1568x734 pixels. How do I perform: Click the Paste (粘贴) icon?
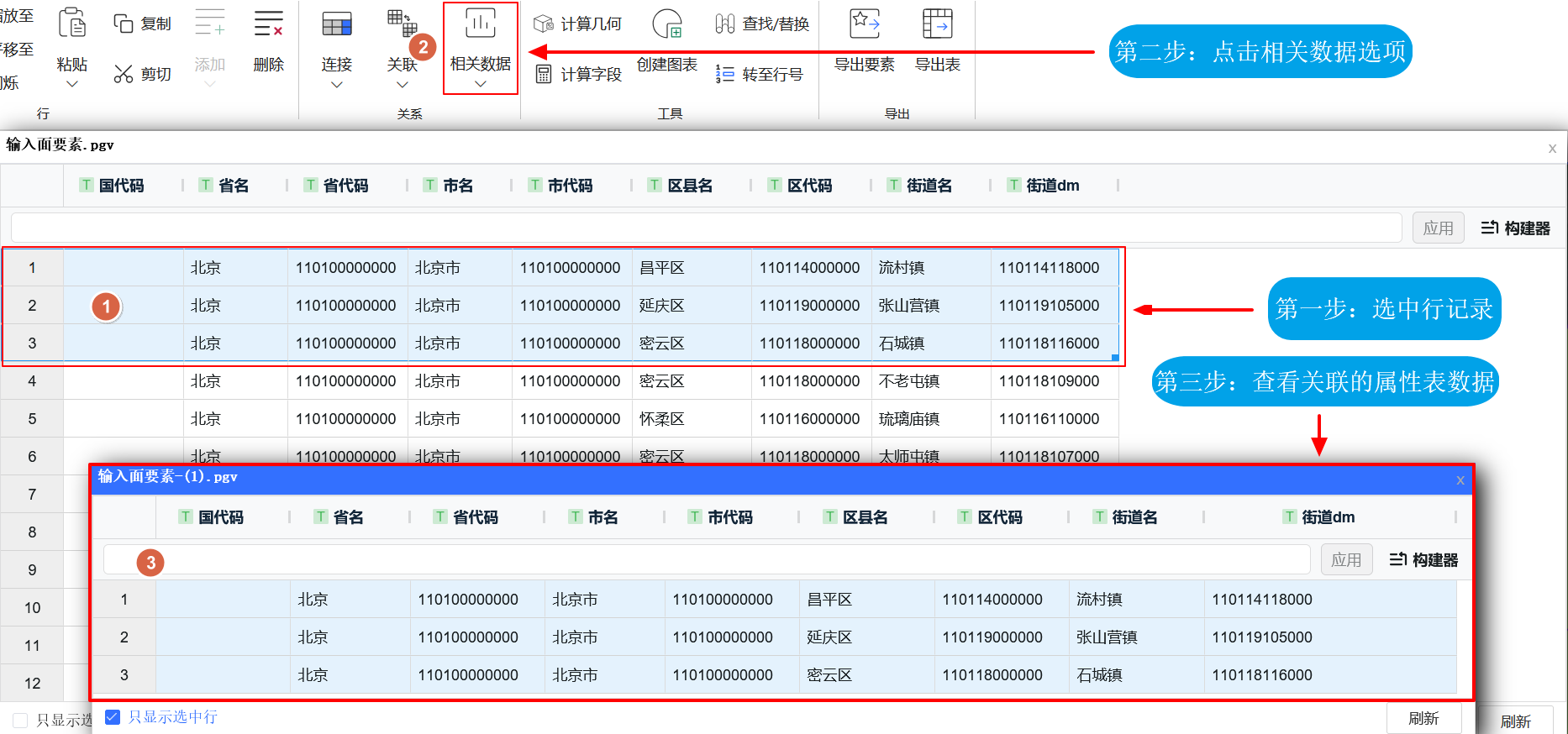pyautogui.click(x=72, y=24)
